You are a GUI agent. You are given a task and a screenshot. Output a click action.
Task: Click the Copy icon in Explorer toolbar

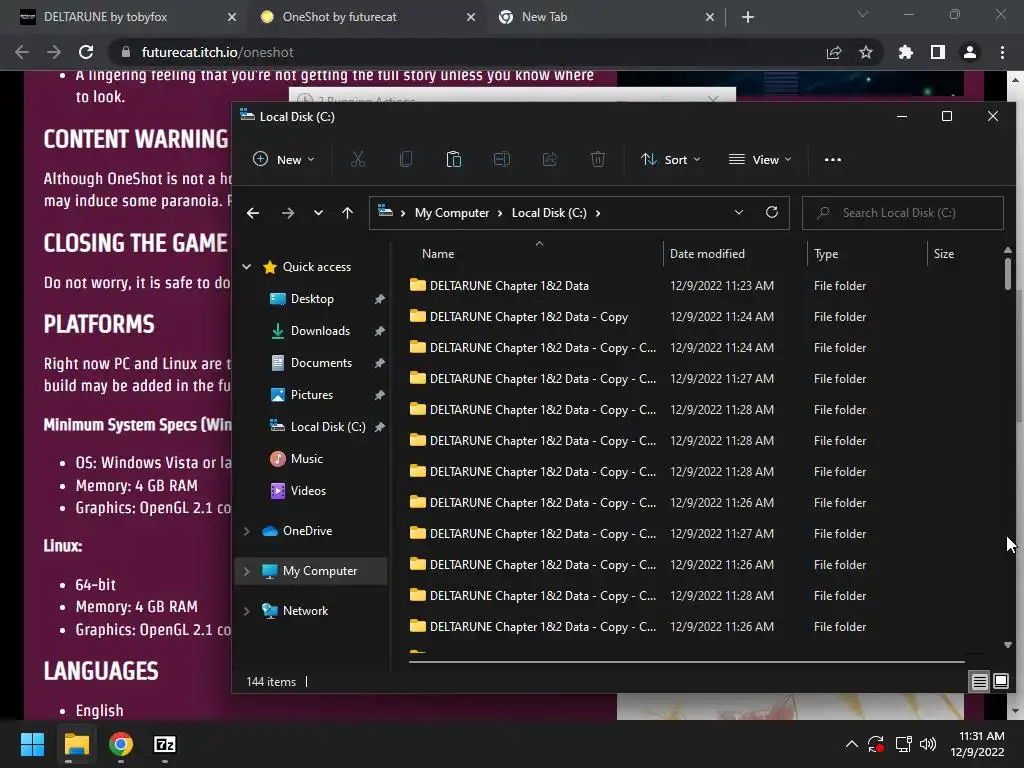click(x=406, y=159)
